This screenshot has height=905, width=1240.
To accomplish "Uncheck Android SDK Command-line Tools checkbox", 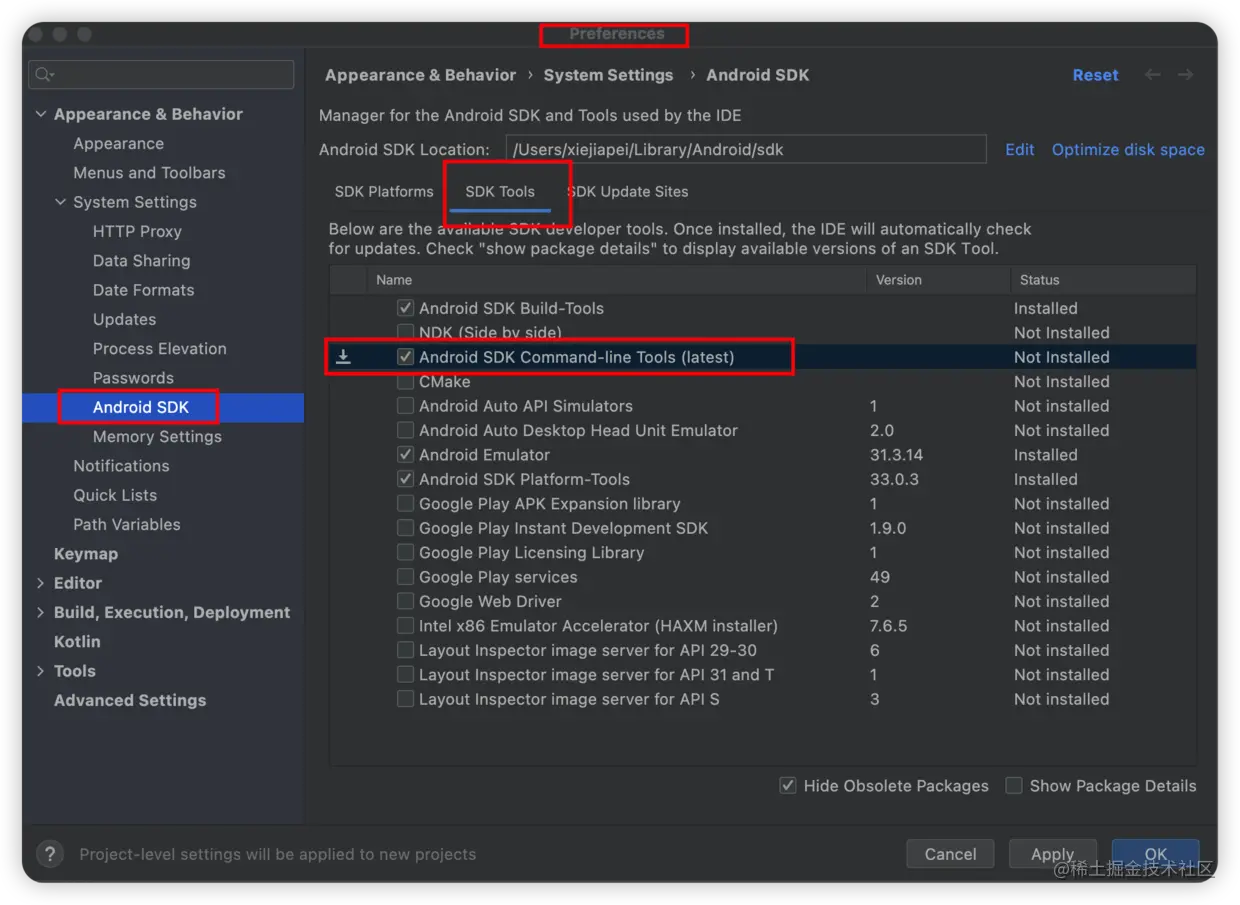I will (405, 357).
